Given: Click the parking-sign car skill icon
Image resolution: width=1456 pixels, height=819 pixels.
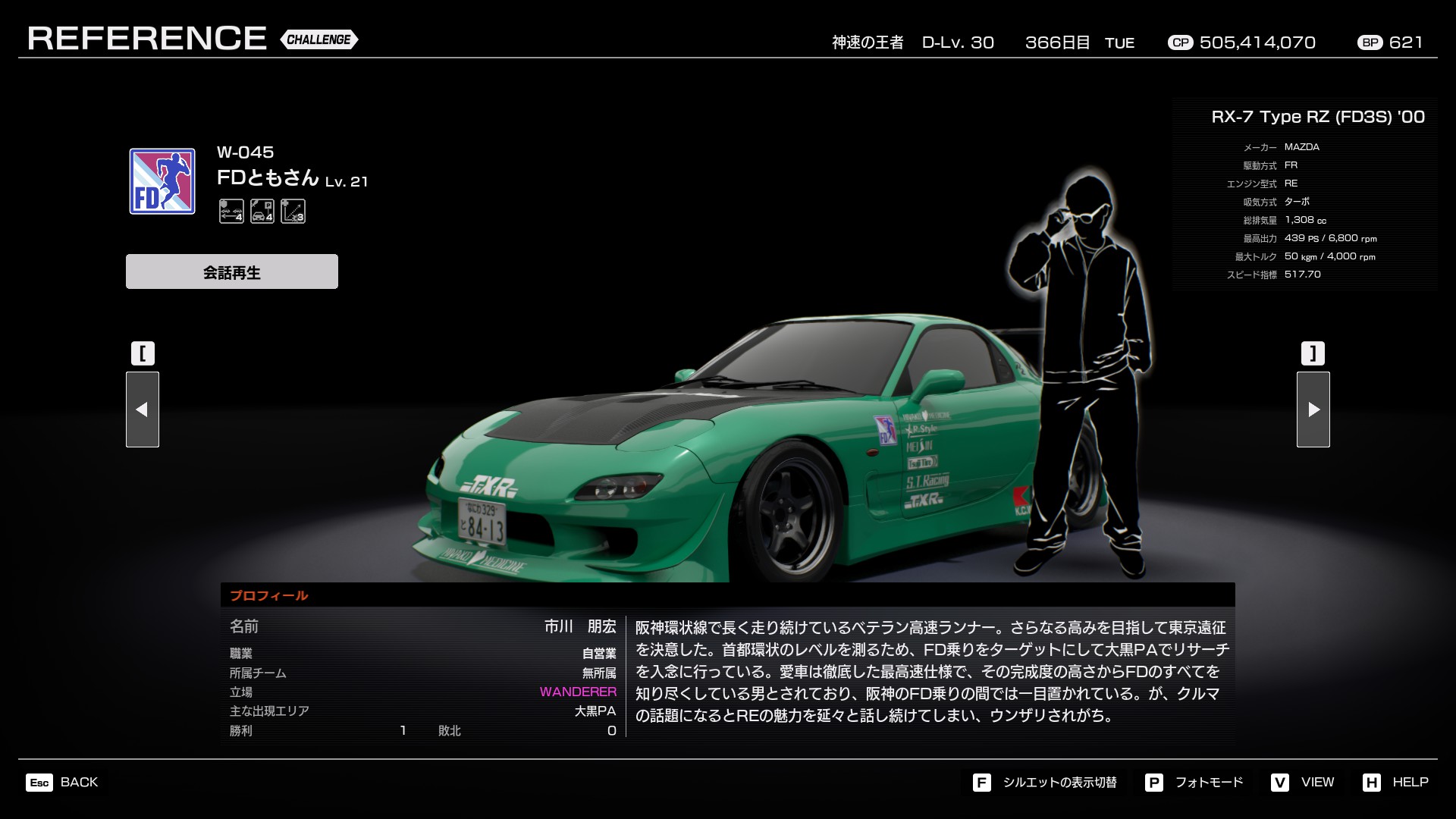Looking at the screenshot, I should 262,211.
